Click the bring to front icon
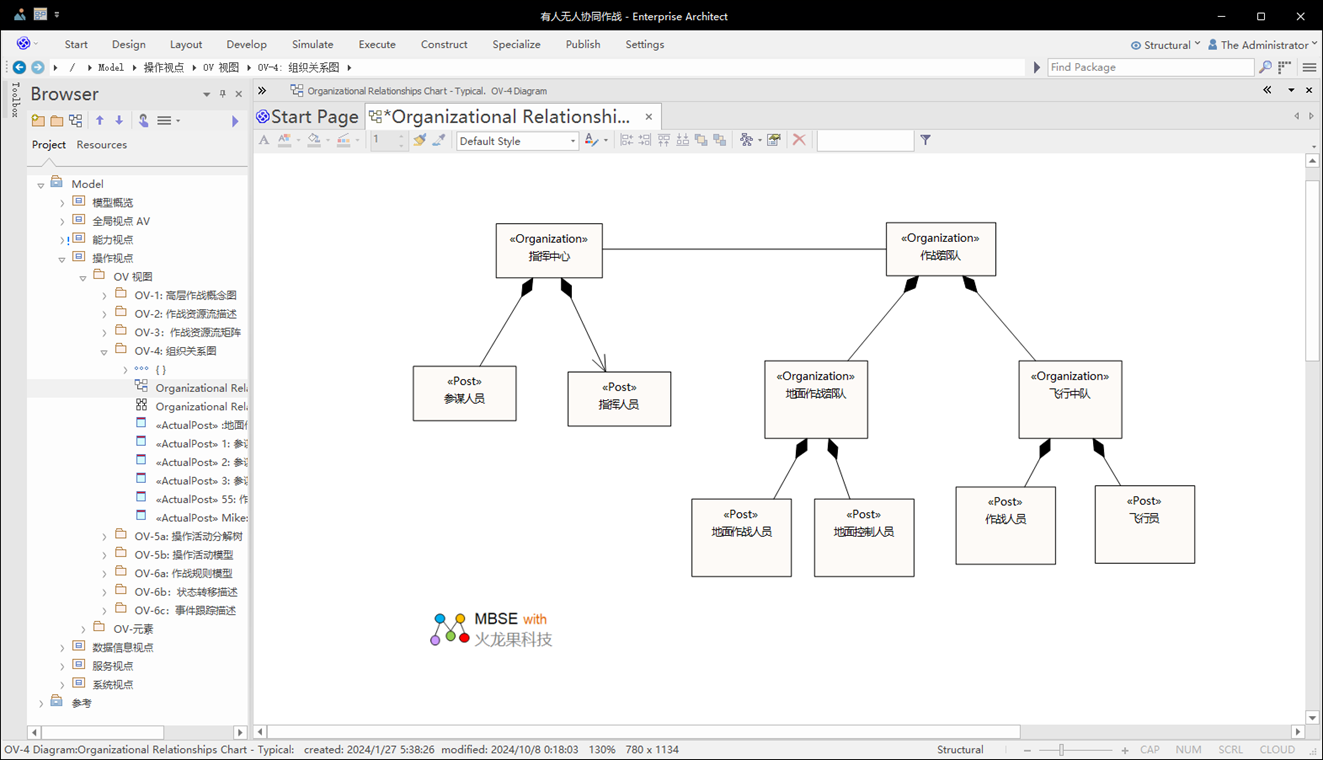The width and height of the screenshot is (1323, 760). (701, 140)
